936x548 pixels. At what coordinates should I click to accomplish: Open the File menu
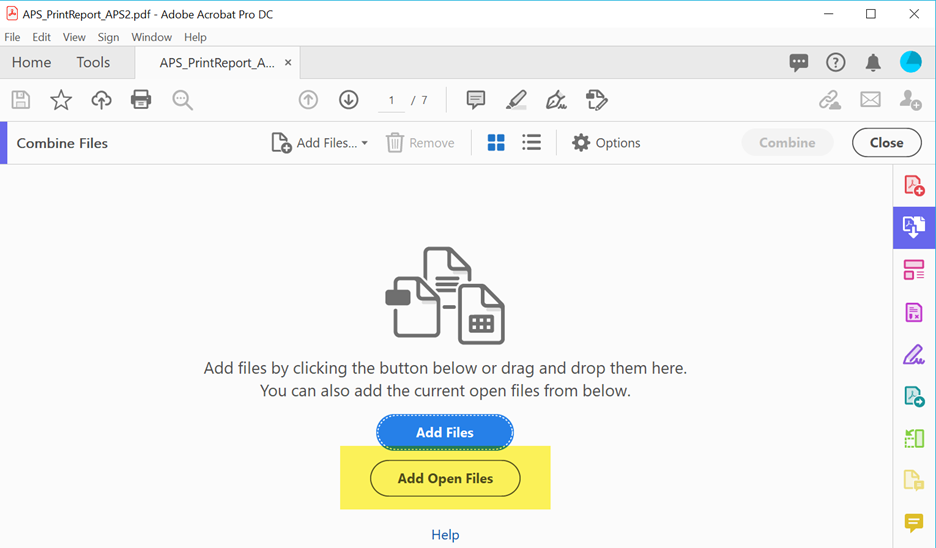13,37
